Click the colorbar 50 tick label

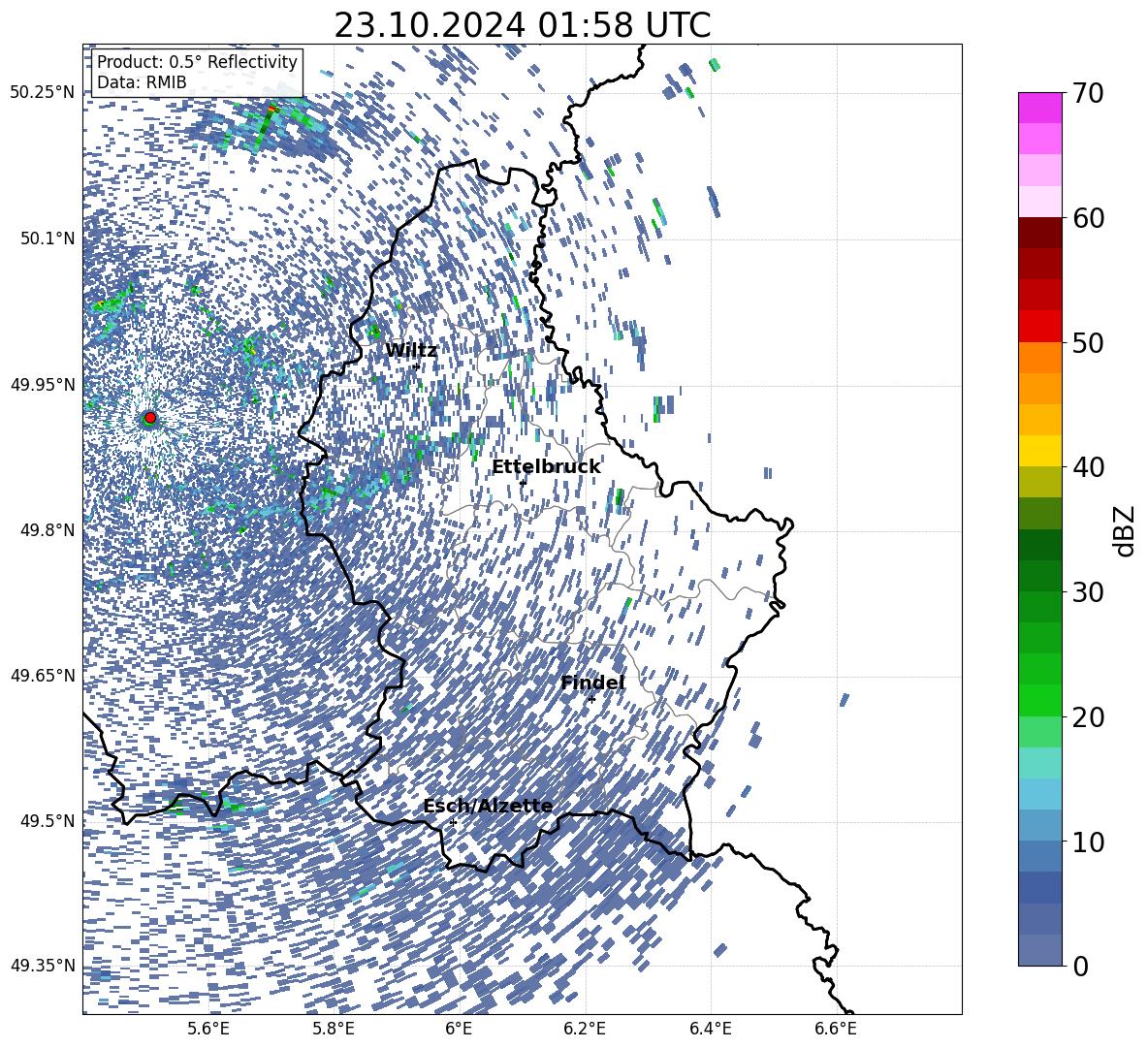coord(1087,342)
